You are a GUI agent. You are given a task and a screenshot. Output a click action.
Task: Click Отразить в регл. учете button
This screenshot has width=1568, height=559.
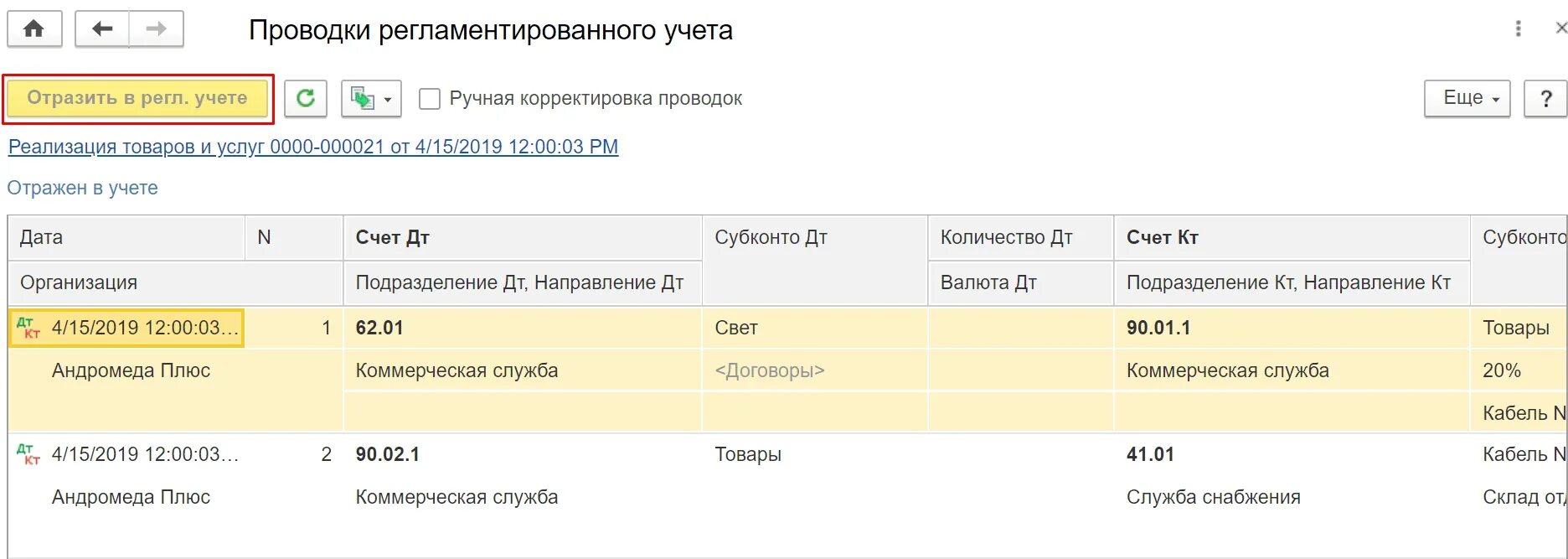pyautogui.click(x=137, y=98)
